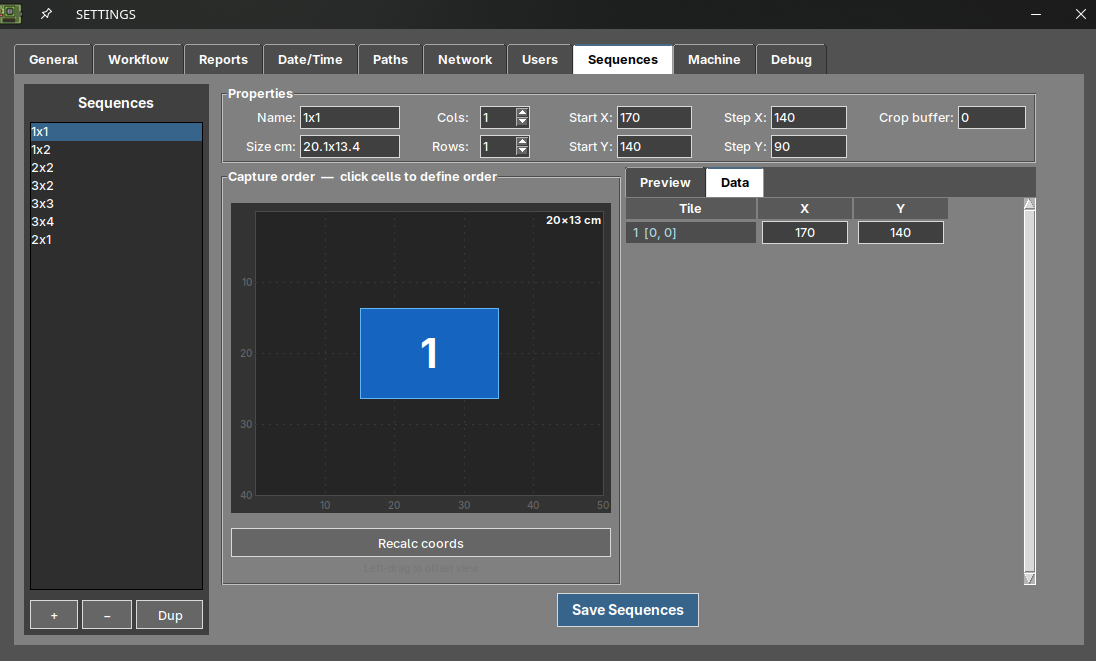Click the data table scrollbar down arrow
This screenshot has width=1096, height=661.
tap(1030, 579)
